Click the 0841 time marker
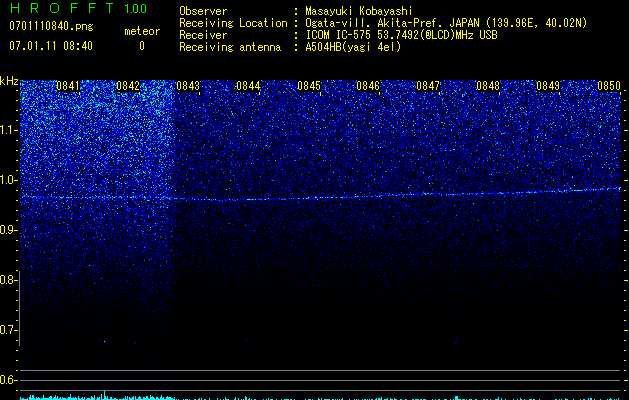 coord(68,86)
